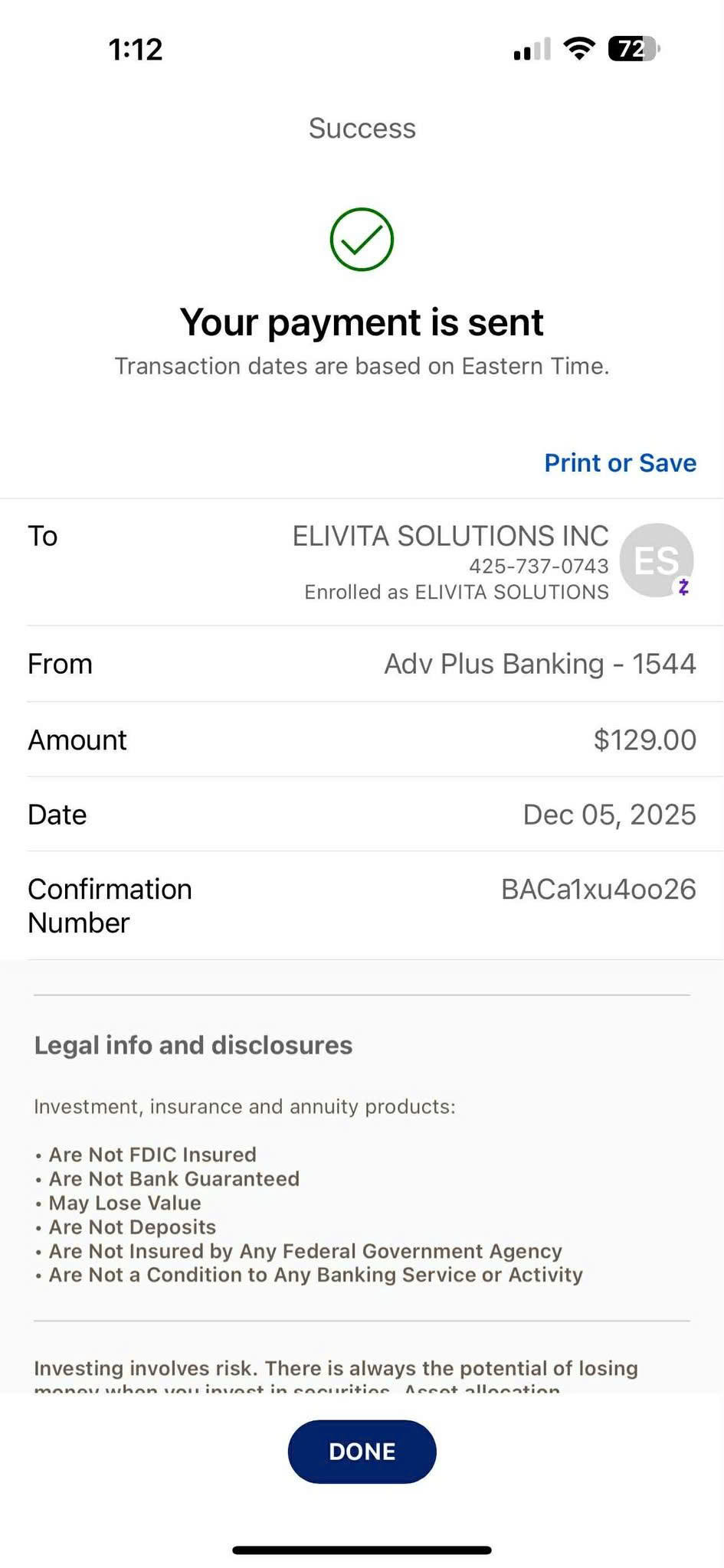
Task: Tap the ES recipient avatar
Action: (x=655, y=560)
